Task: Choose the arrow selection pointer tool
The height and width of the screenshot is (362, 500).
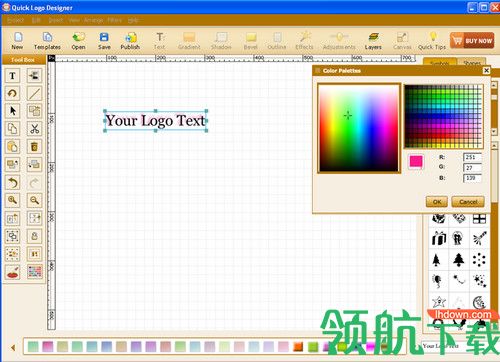Action: point(13,111)
